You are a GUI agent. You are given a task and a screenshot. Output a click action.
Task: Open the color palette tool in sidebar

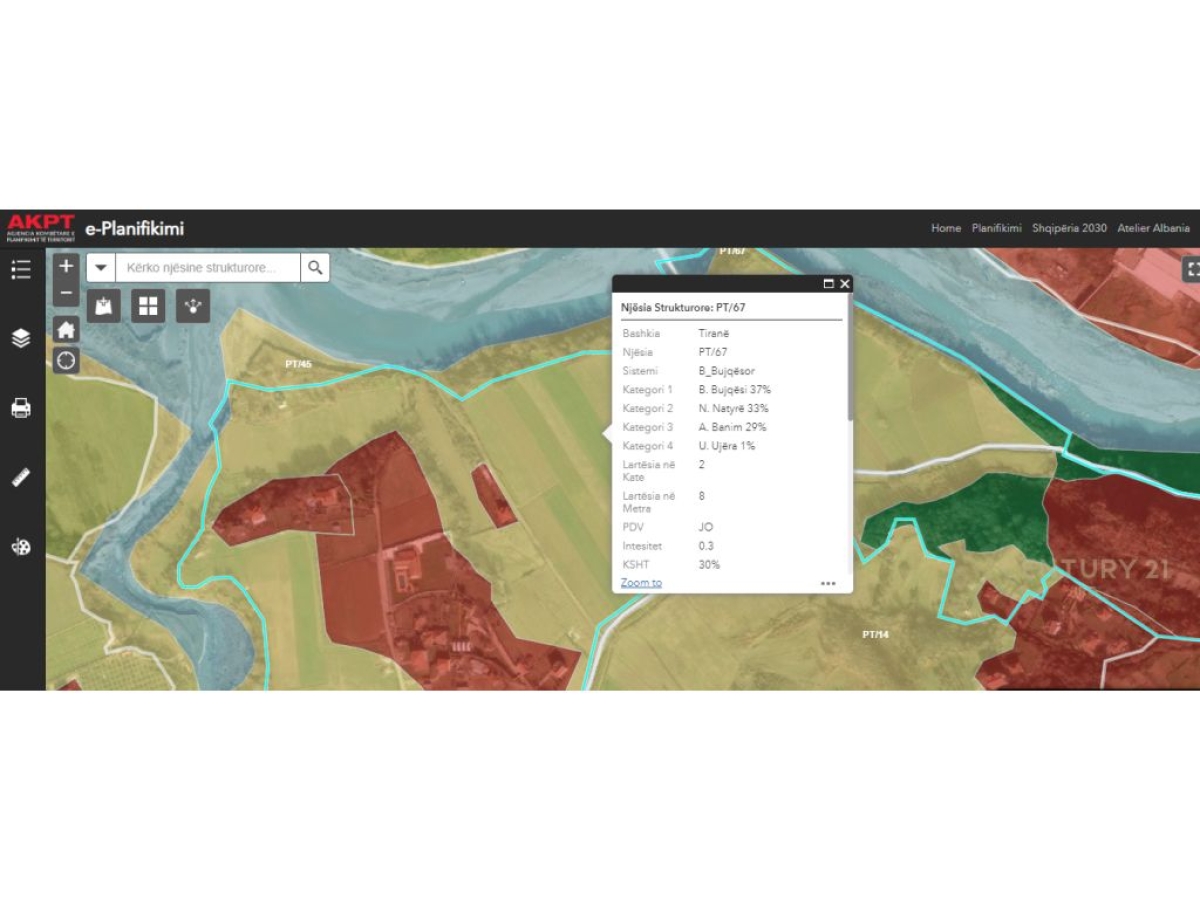[21, 547]
